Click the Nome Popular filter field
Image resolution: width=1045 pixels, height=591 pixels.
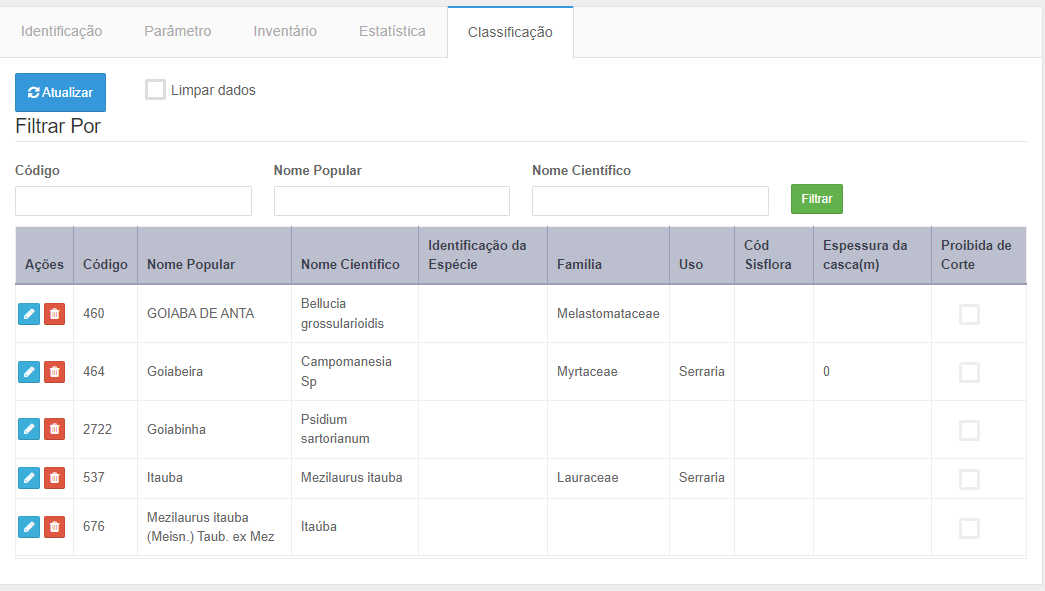point(392,201)
